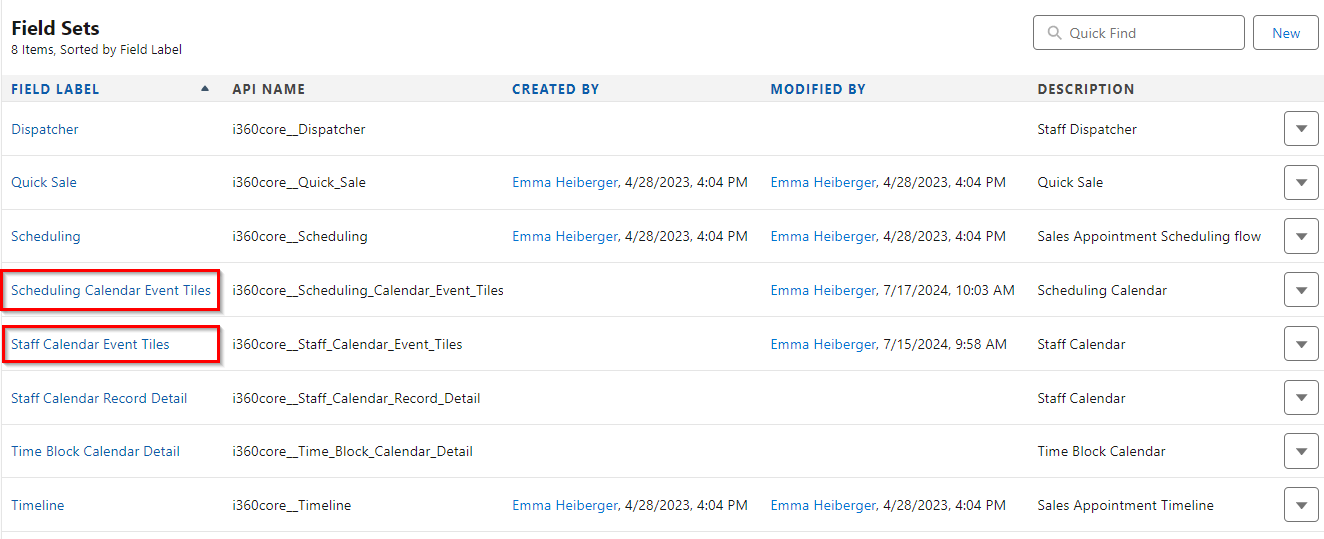1324x539 pixels.
Task: Focus the Quick Find search box
Action: (1139, 33)
